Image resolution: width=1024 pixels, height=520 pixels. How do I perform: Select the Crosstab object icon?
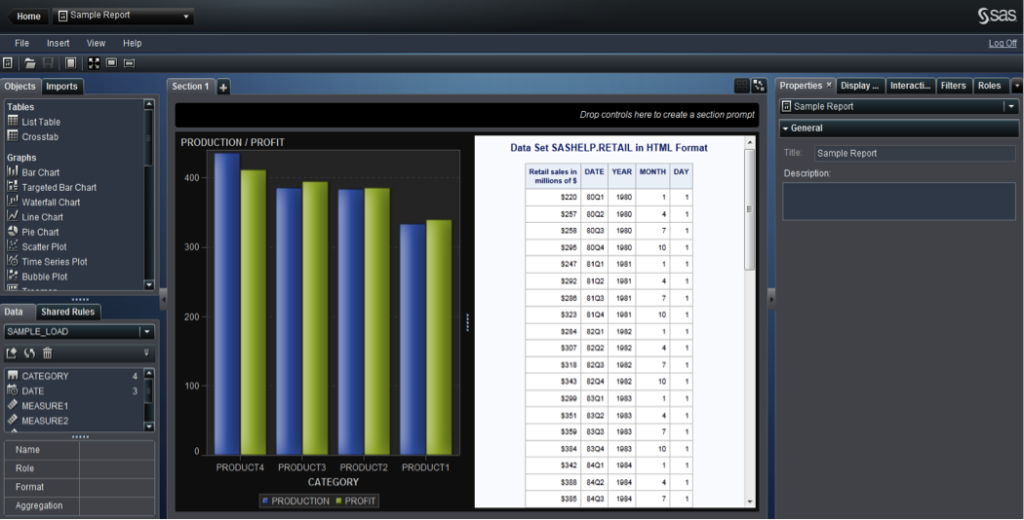pos(12,136)
